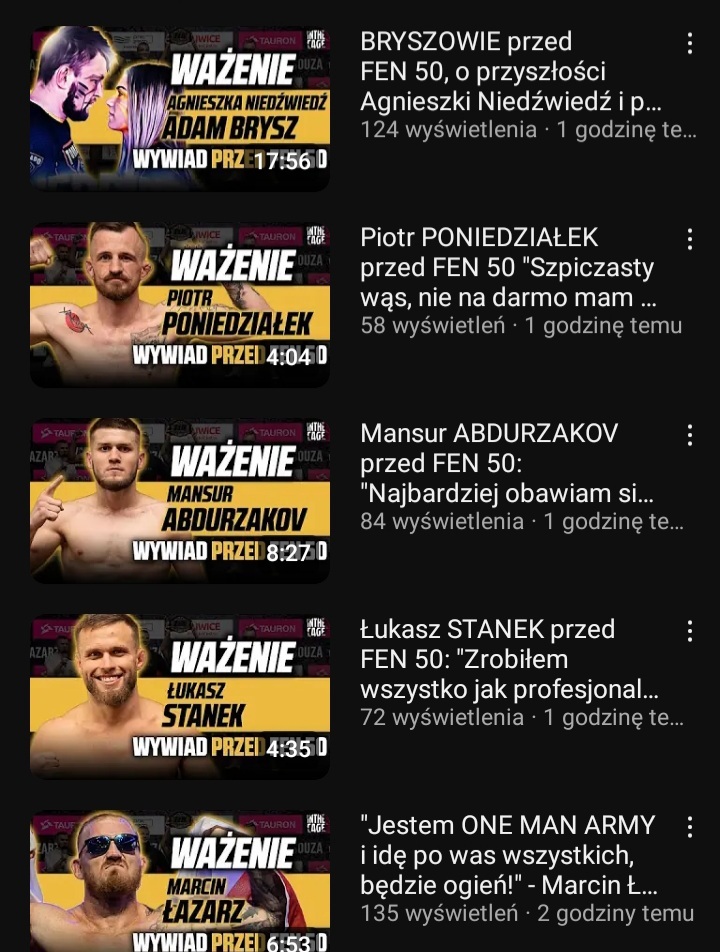Open options menu for Piotr PONIEDZIAŁEK video

coord(690,239)
